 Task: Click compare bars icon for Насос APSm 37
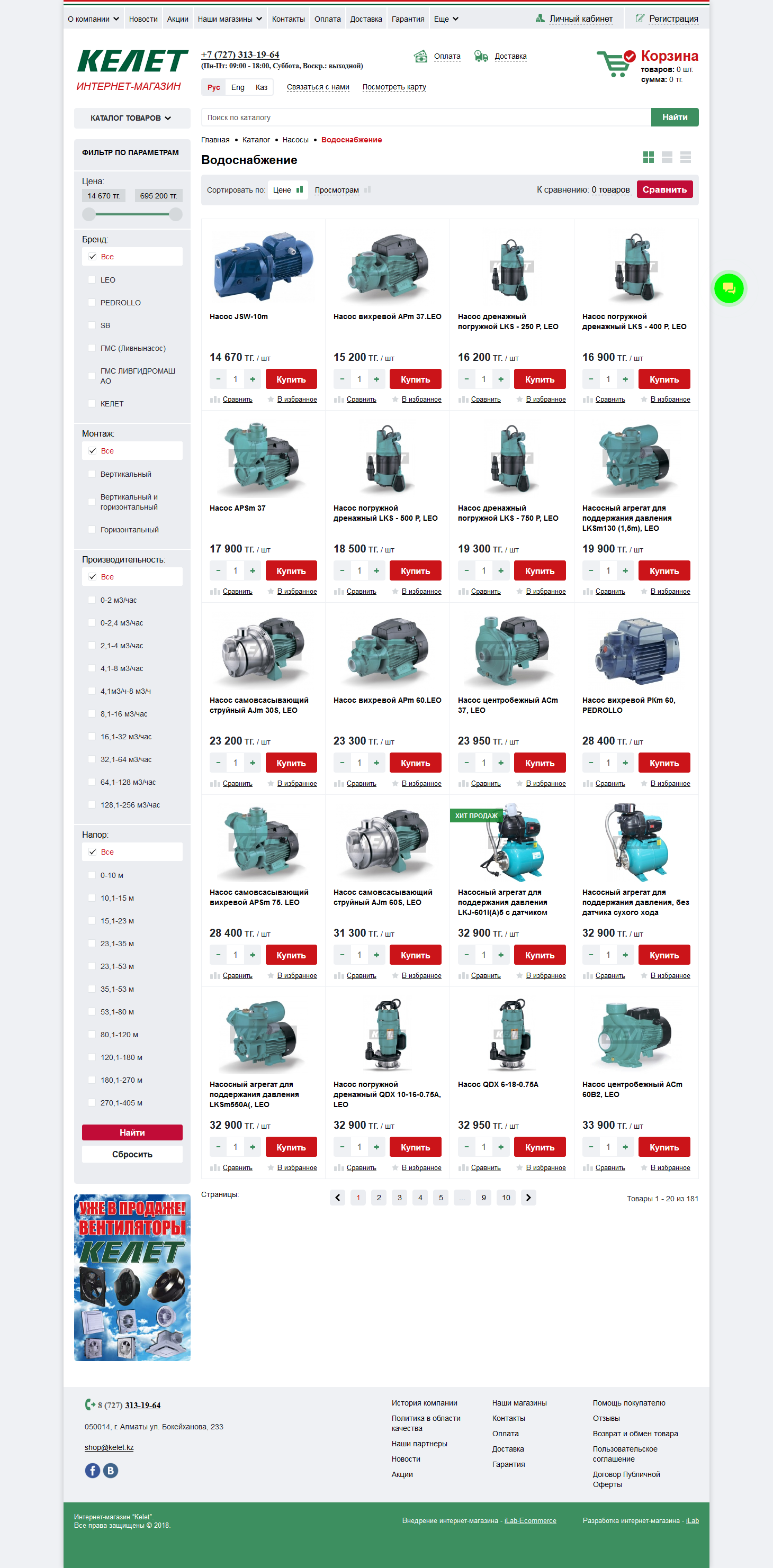[x=214, y=591]
